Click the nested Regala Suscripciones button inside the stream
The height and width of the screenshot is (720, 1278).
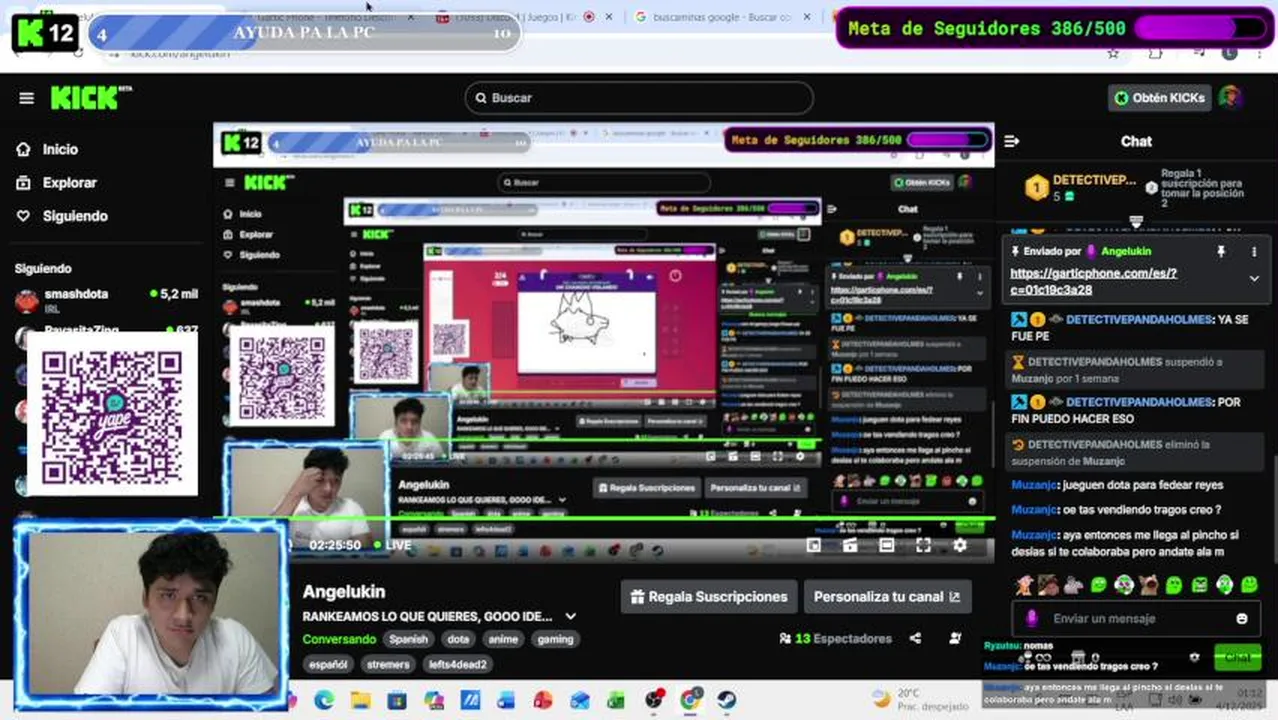(646, 488)
